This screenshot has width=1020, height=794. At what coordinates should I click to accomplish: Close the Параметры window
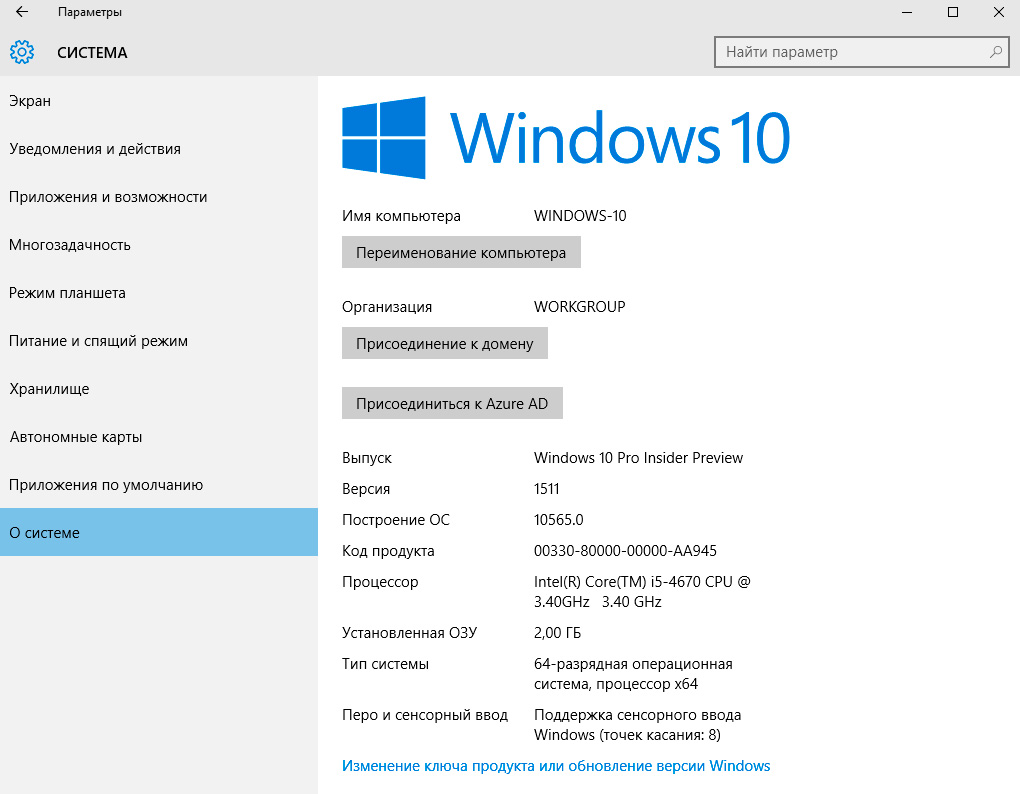[x=998, y=12]
